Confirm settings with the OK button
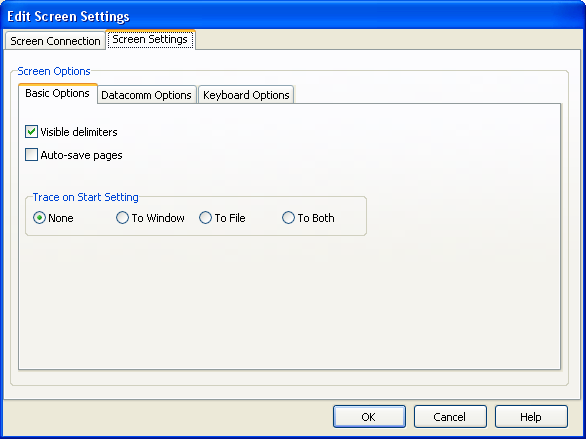Screen dimensions: 586x439 point(369,417)
